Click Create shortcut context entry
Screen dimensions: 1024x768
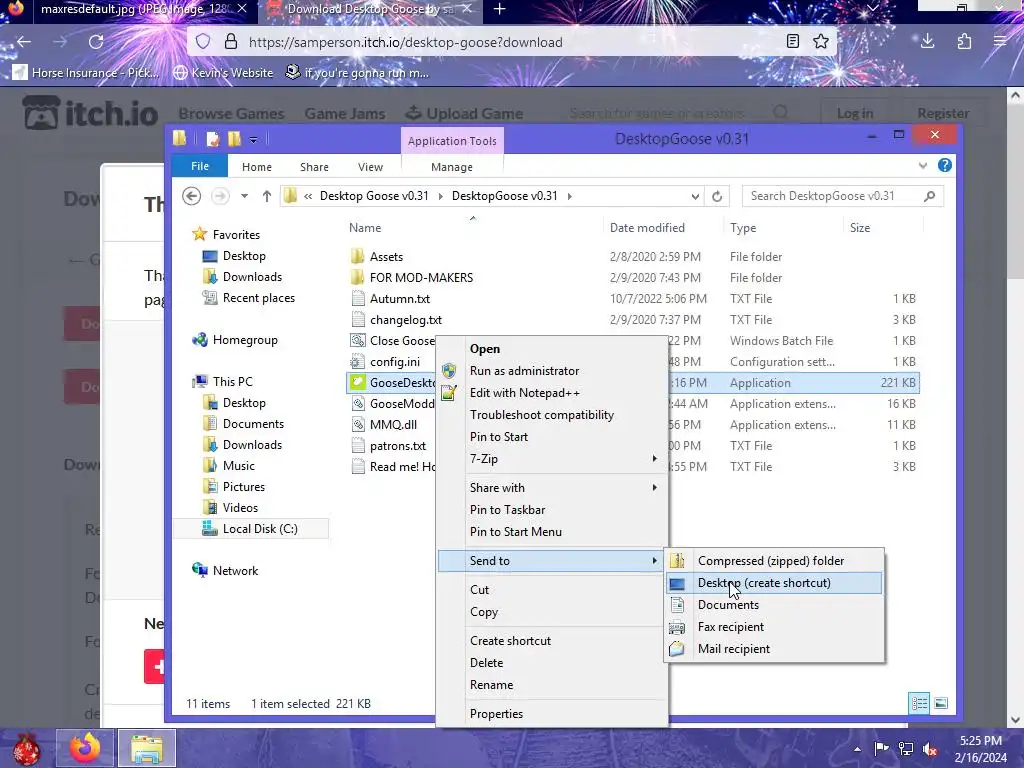click(x=552, y=641)
